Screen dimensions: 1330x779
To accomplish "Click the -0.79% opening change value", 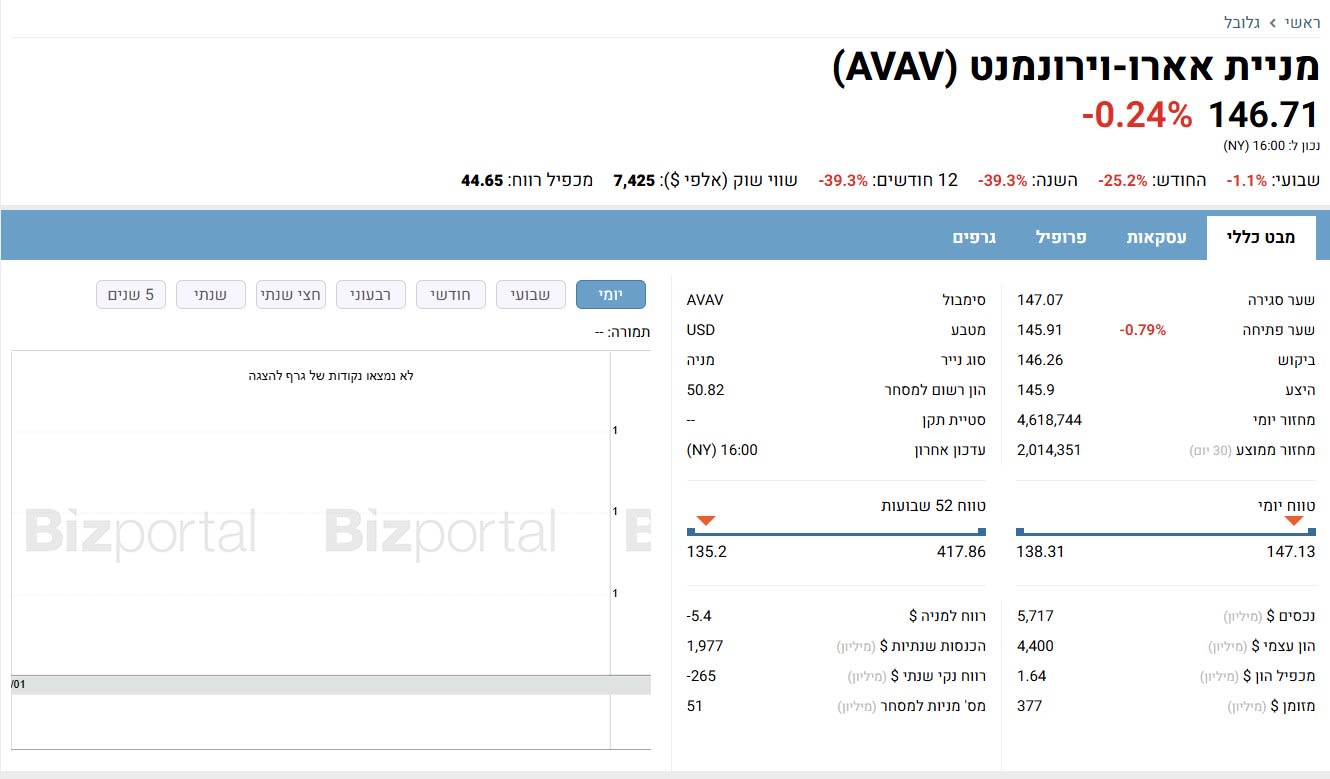I will 1143,330.
